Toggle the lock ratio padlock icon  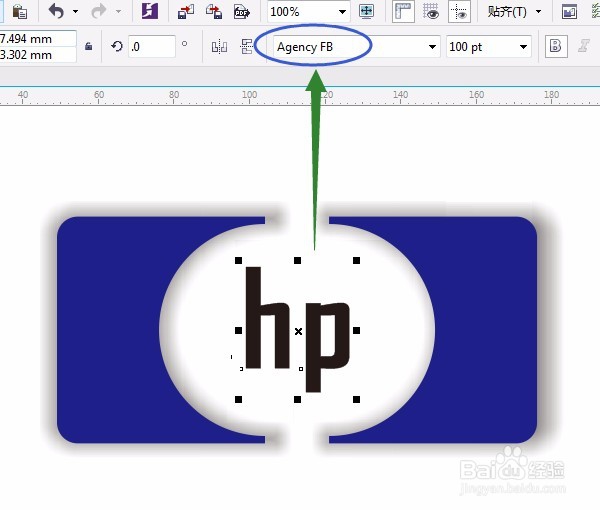[88, 46]
